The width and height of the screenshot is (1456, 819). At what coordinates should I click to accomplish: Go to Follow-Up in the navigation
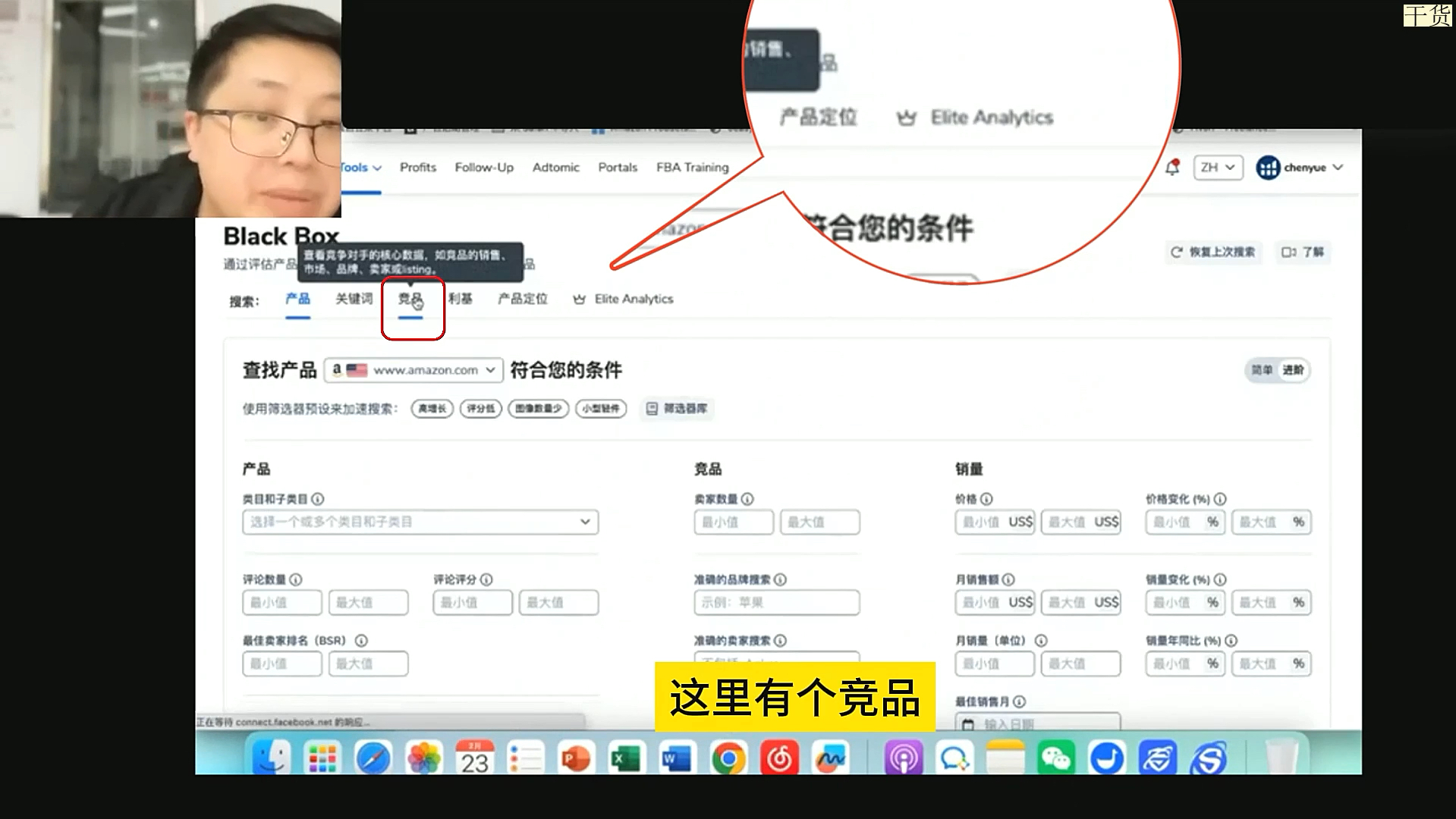[484, 168]
